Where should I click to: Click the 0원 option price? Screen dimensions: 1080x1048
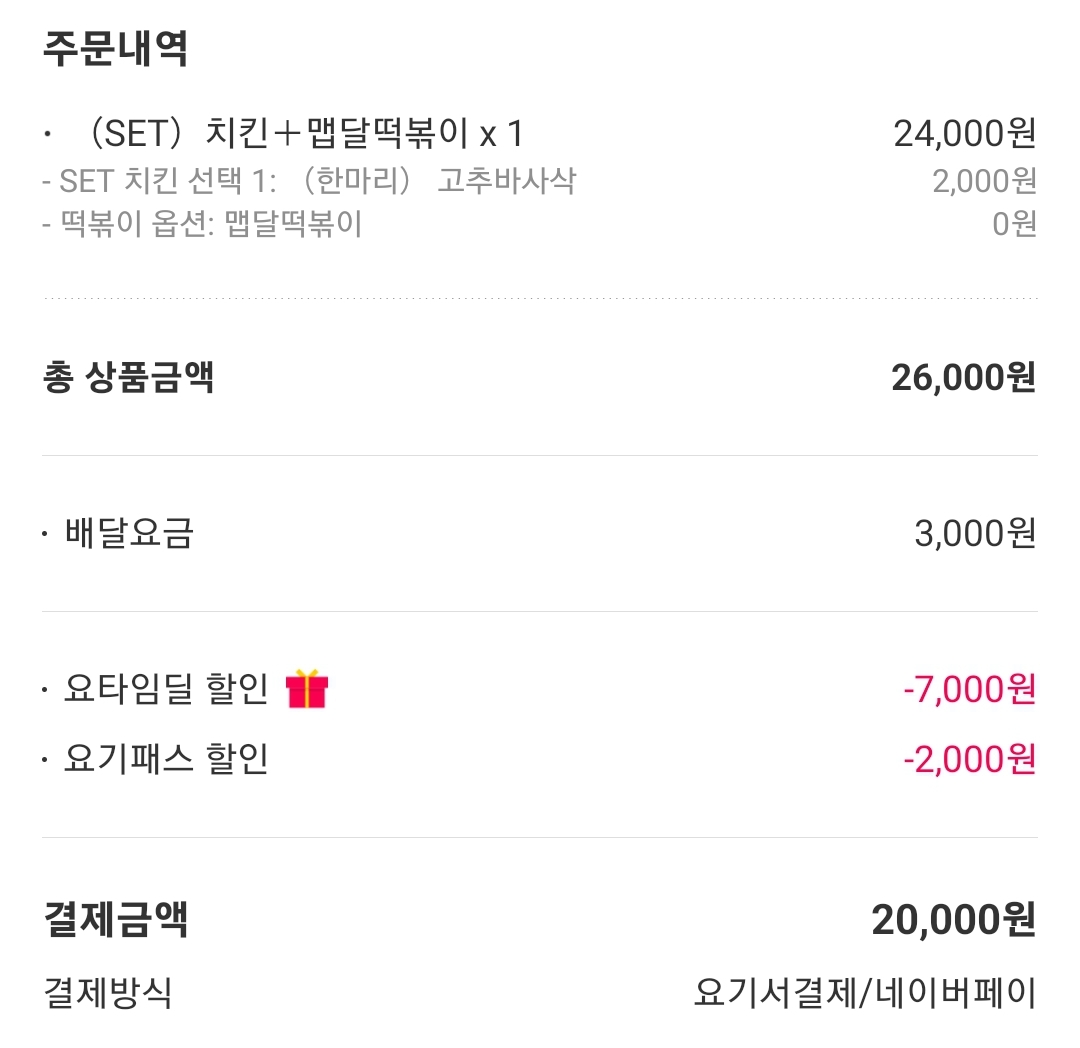pos(1014,224)
